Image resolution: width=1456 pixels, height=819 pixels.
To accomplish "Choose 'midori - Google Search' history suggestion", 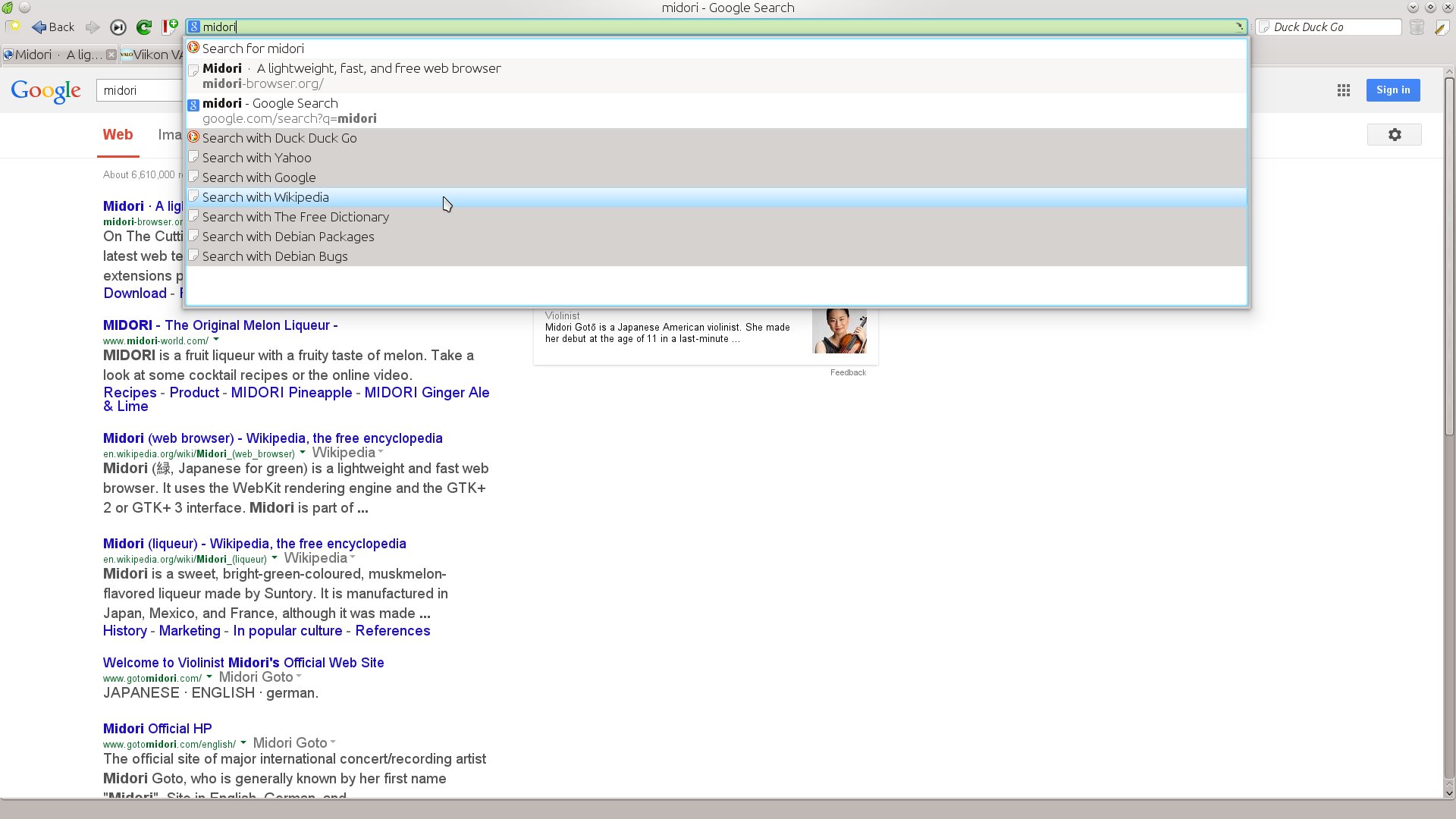I will pyautogui.click(x=717, y=111).
